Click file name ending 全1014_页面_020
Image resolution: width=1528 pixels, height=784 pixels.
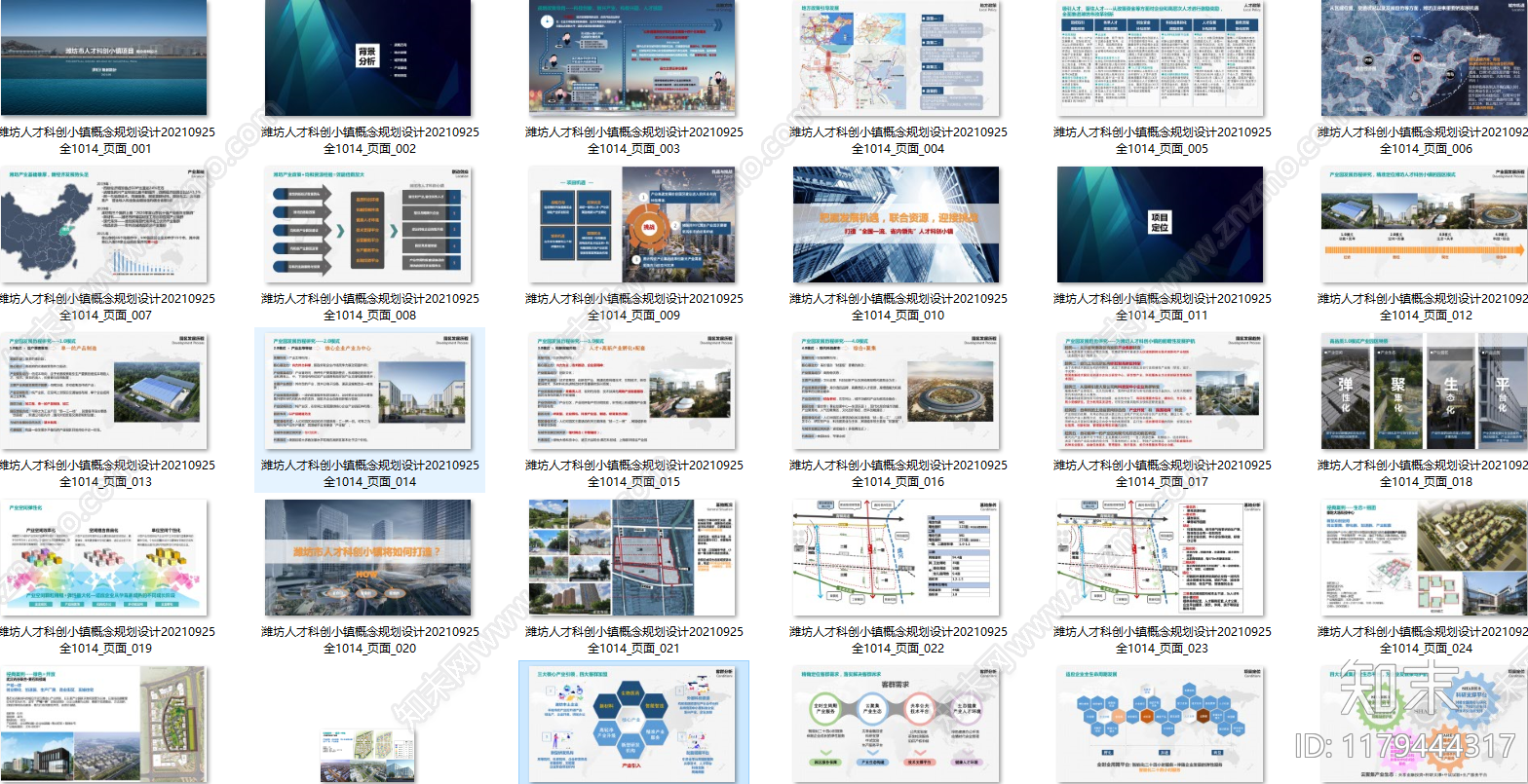point(369,640)
